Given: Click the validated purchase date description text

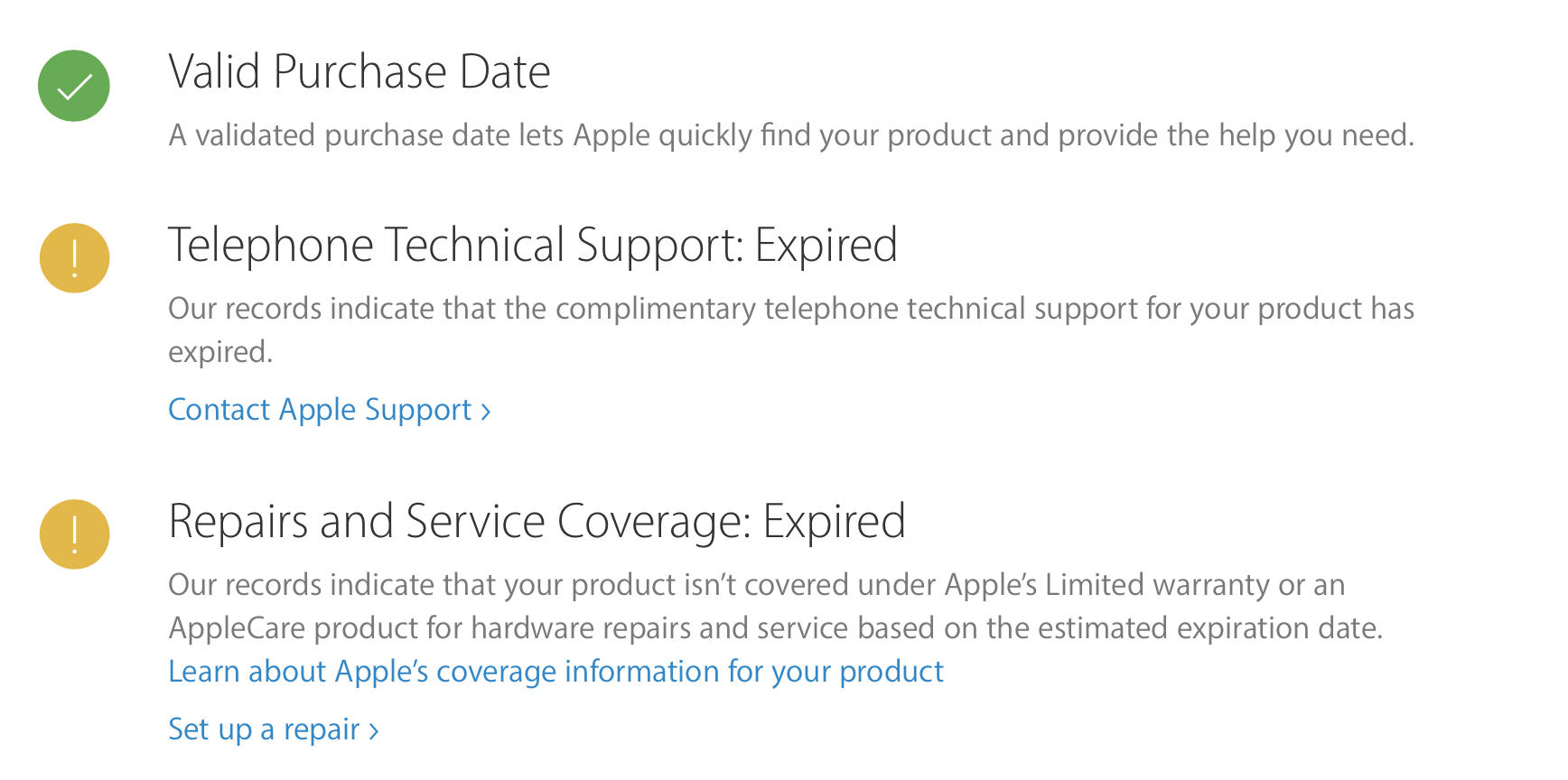Looking at the screenshot, I should (x=790, y=135).
